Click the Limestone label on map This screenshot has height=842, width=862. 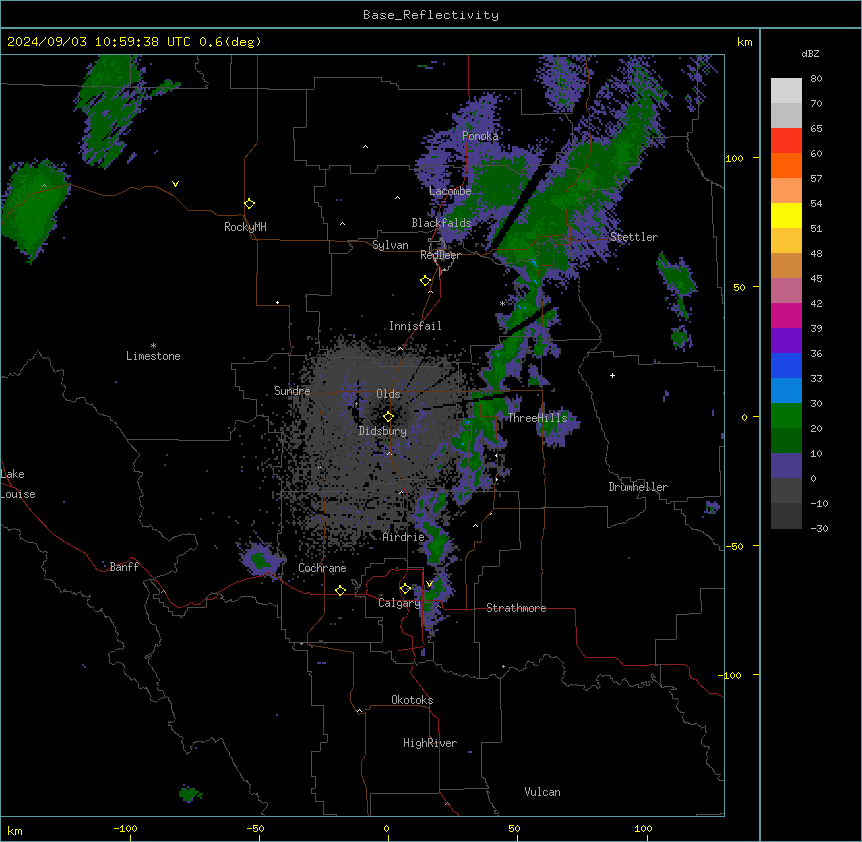[x=153, y=357]
